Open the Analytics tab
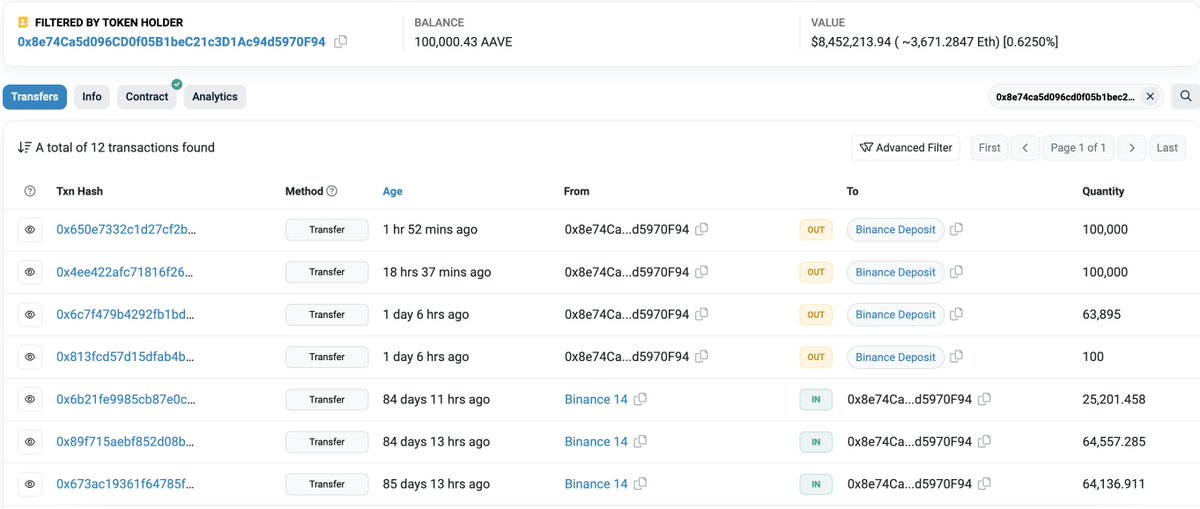1200x509 pixels. pos(215,97)
